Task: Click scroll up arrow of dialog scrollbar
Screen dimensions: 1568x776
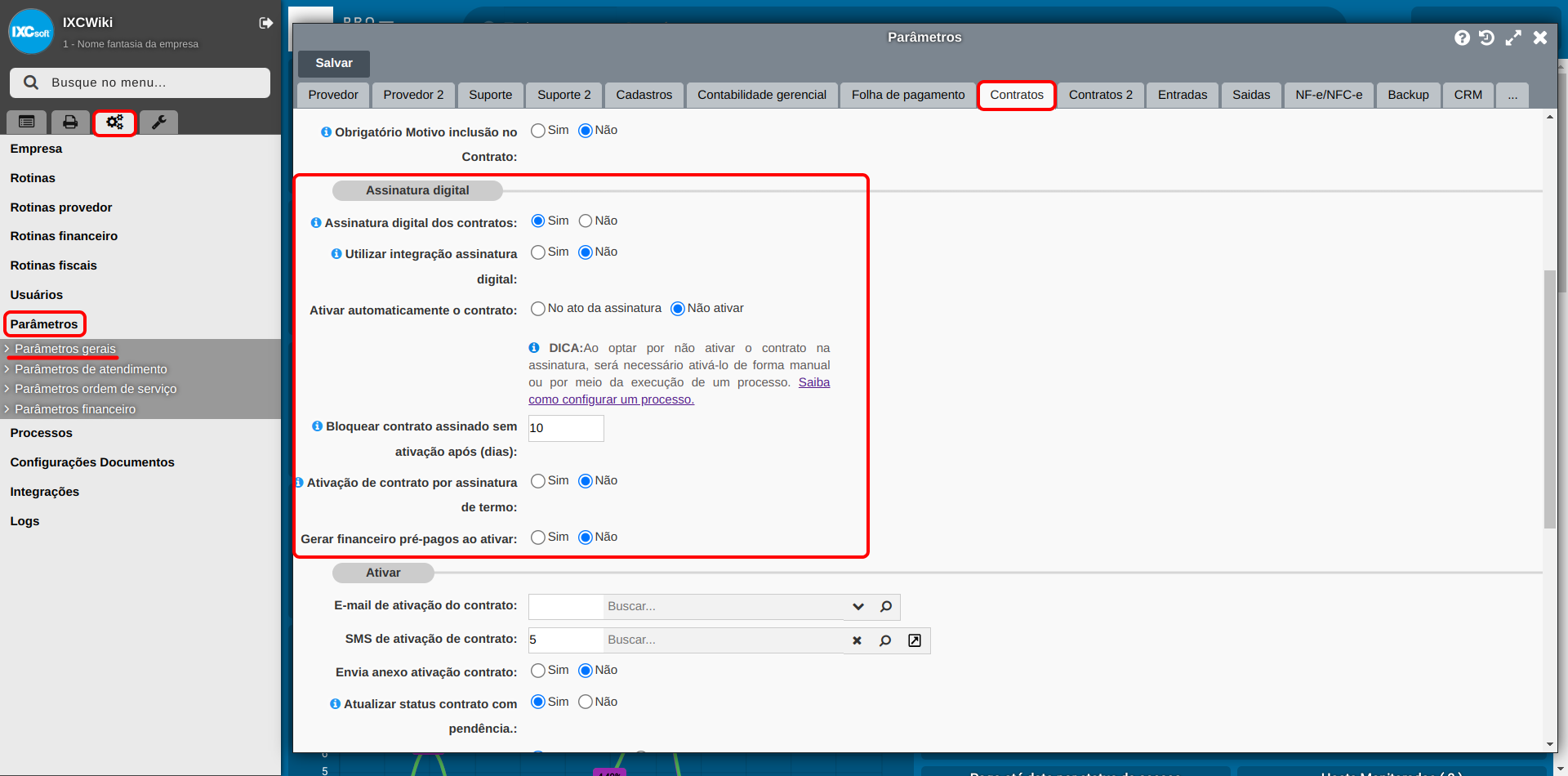Action: point(1549,117)
